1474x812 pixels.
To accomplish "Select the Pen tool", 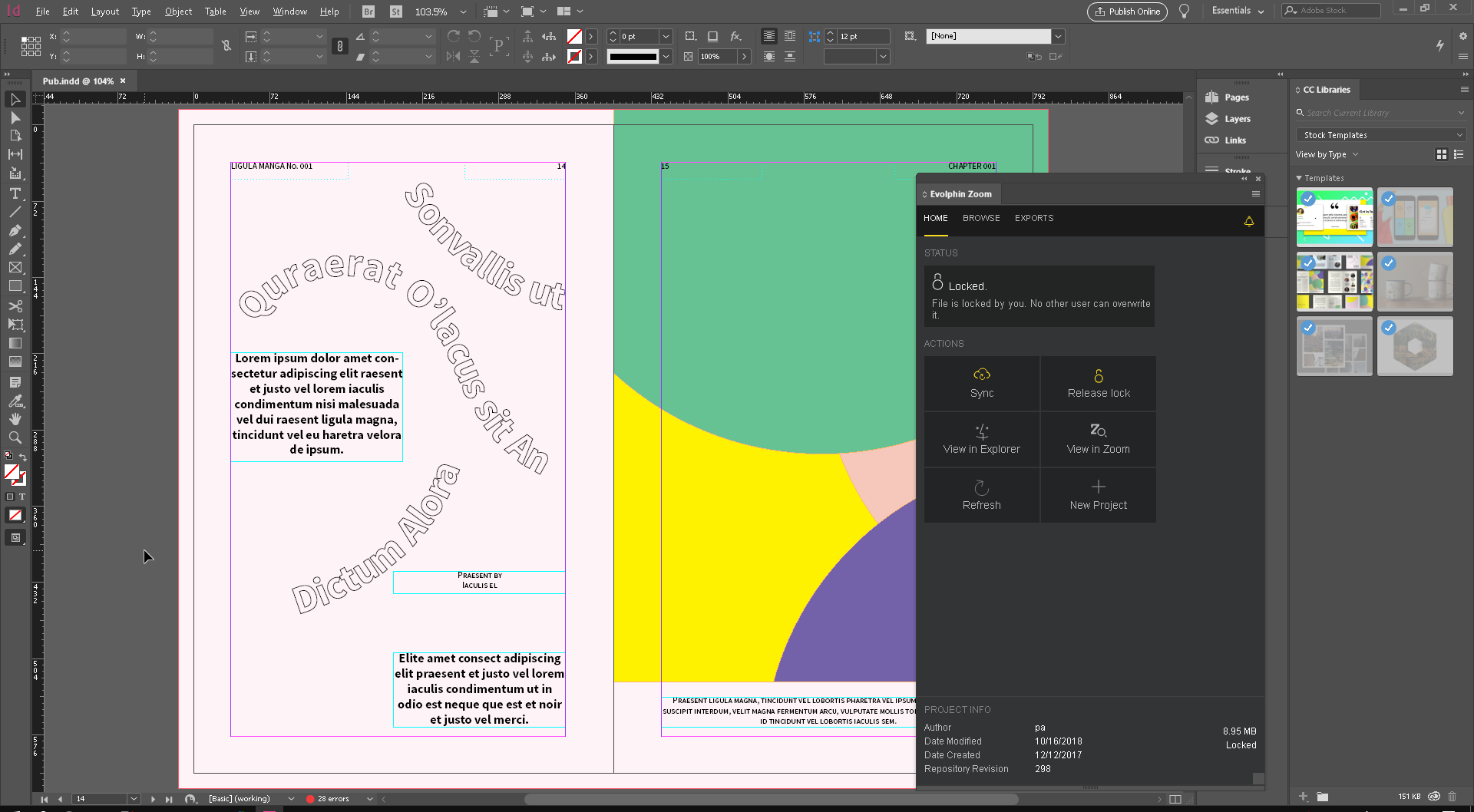I will pyautogui.click(x=15, y=230).
